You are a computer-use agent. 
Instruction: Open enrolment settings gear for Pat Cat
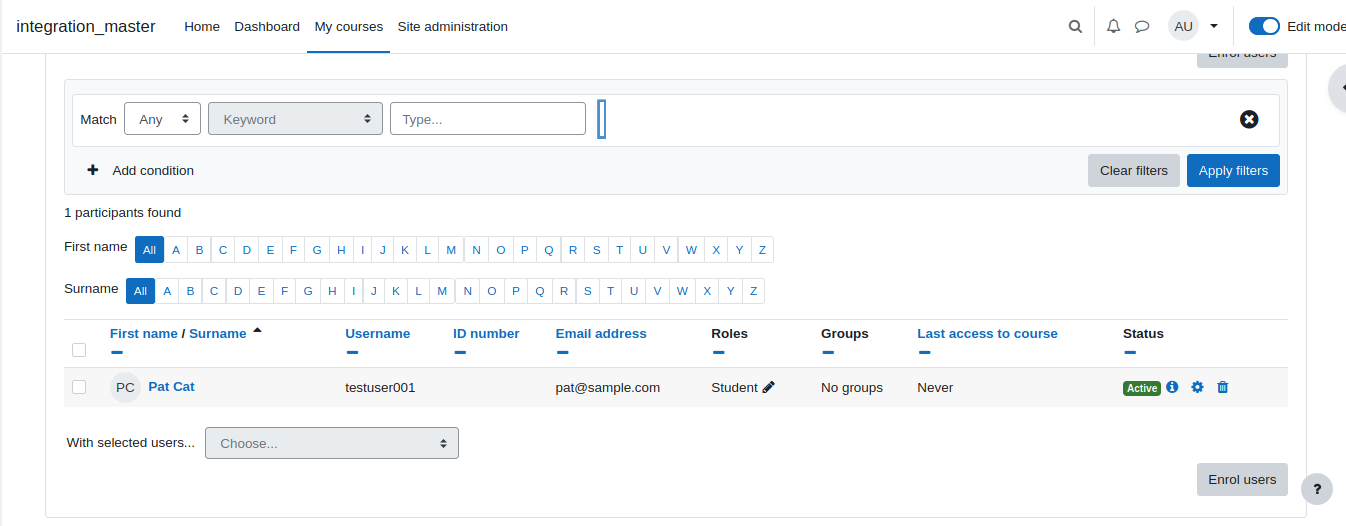(1197, 387)
